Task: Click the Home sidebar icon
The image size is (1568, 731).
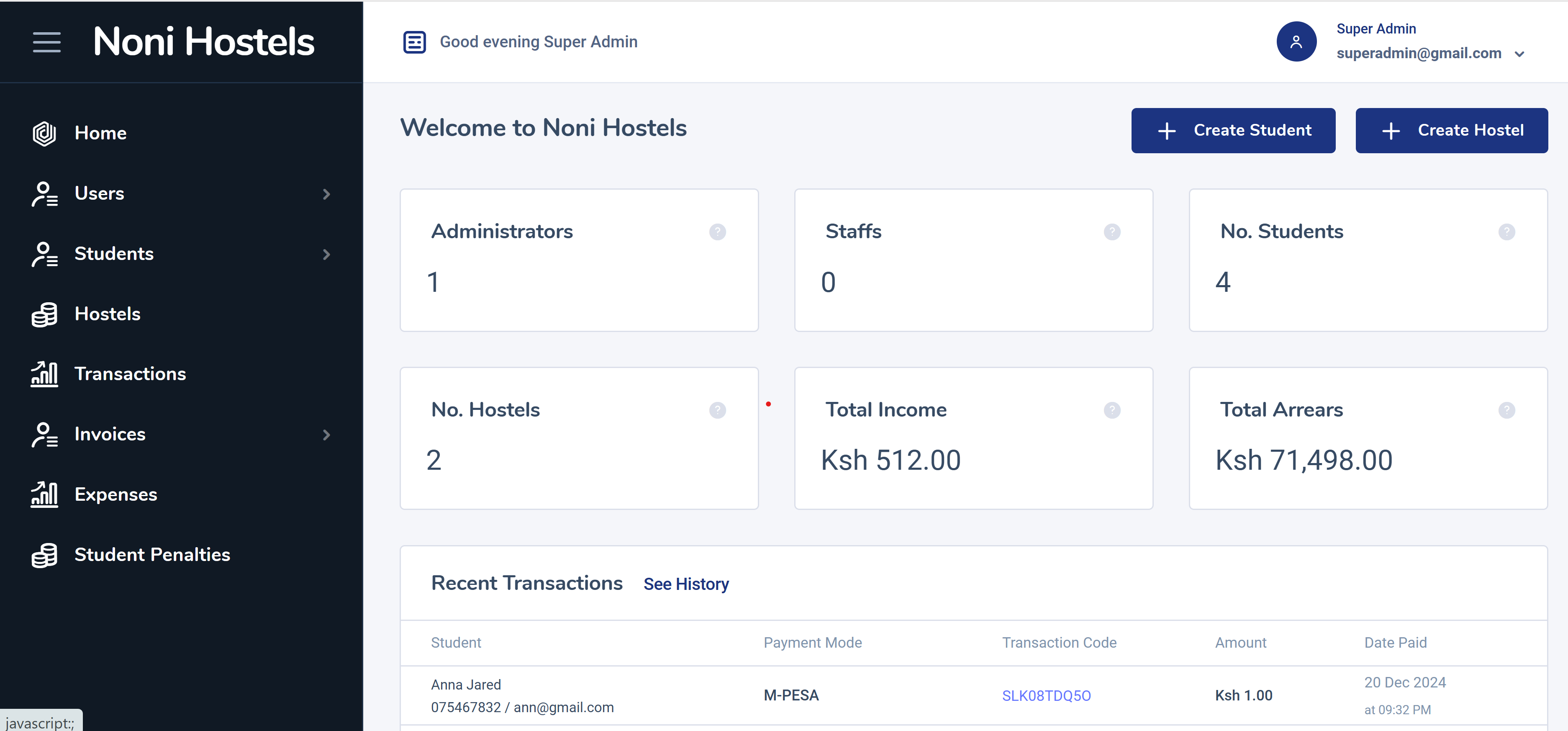Action: [x=44, y=134]
